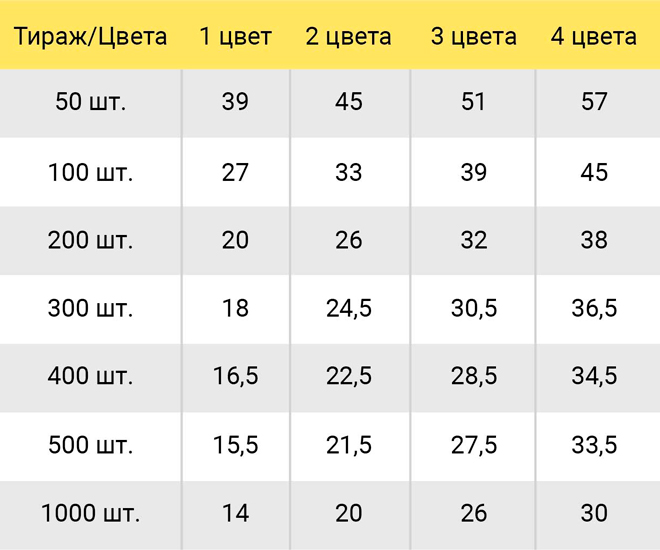Select the 1 цвет column header
660x550 pixels.
tap(235, 37)
